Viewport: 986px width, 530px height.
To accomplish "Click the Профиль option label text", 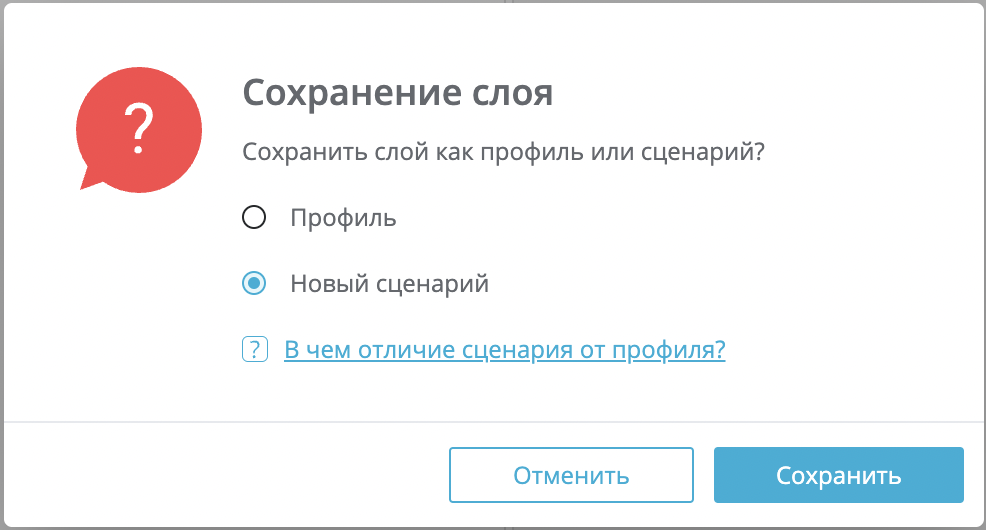I will pos(343,218).
